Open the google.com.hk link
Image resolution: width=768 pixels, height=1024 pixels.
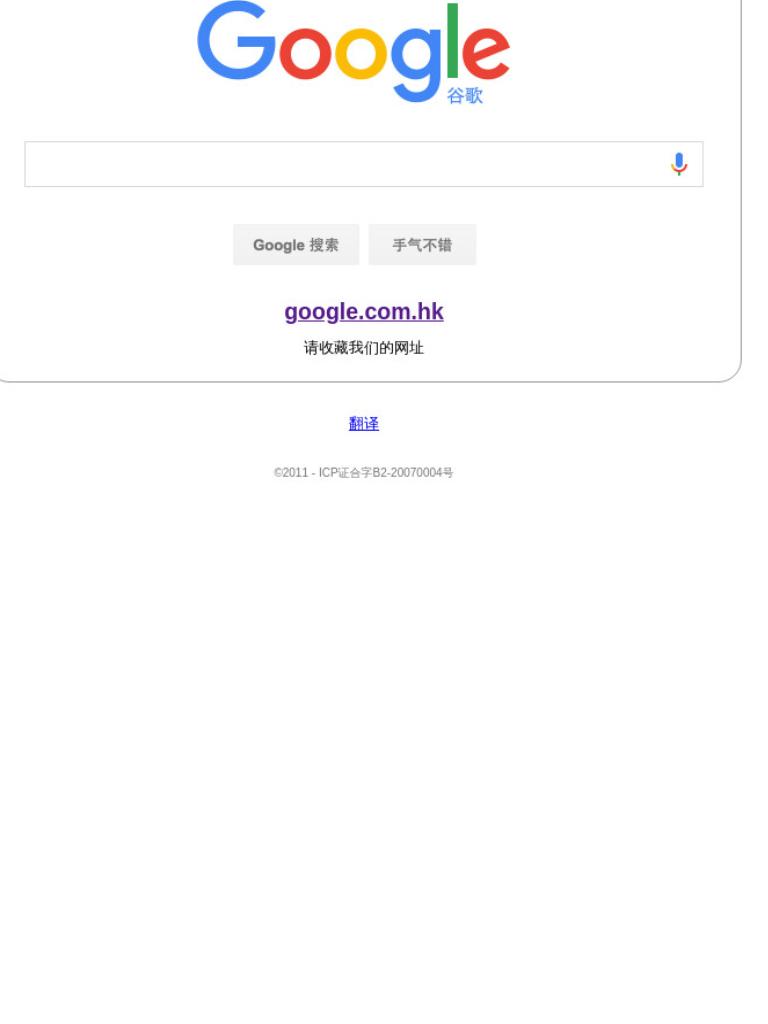[364, 312]
